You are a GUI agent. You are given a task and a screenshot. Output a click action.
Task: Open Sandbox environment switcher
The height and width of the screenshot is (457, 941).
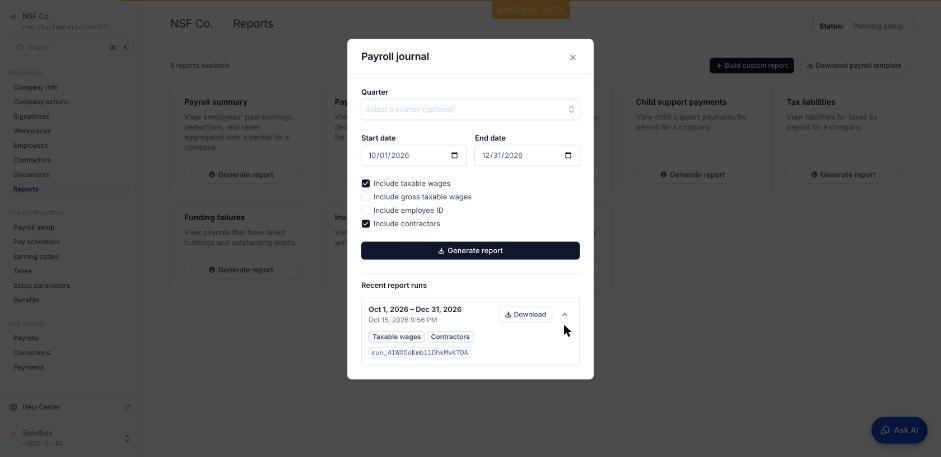tap(71, 438)
